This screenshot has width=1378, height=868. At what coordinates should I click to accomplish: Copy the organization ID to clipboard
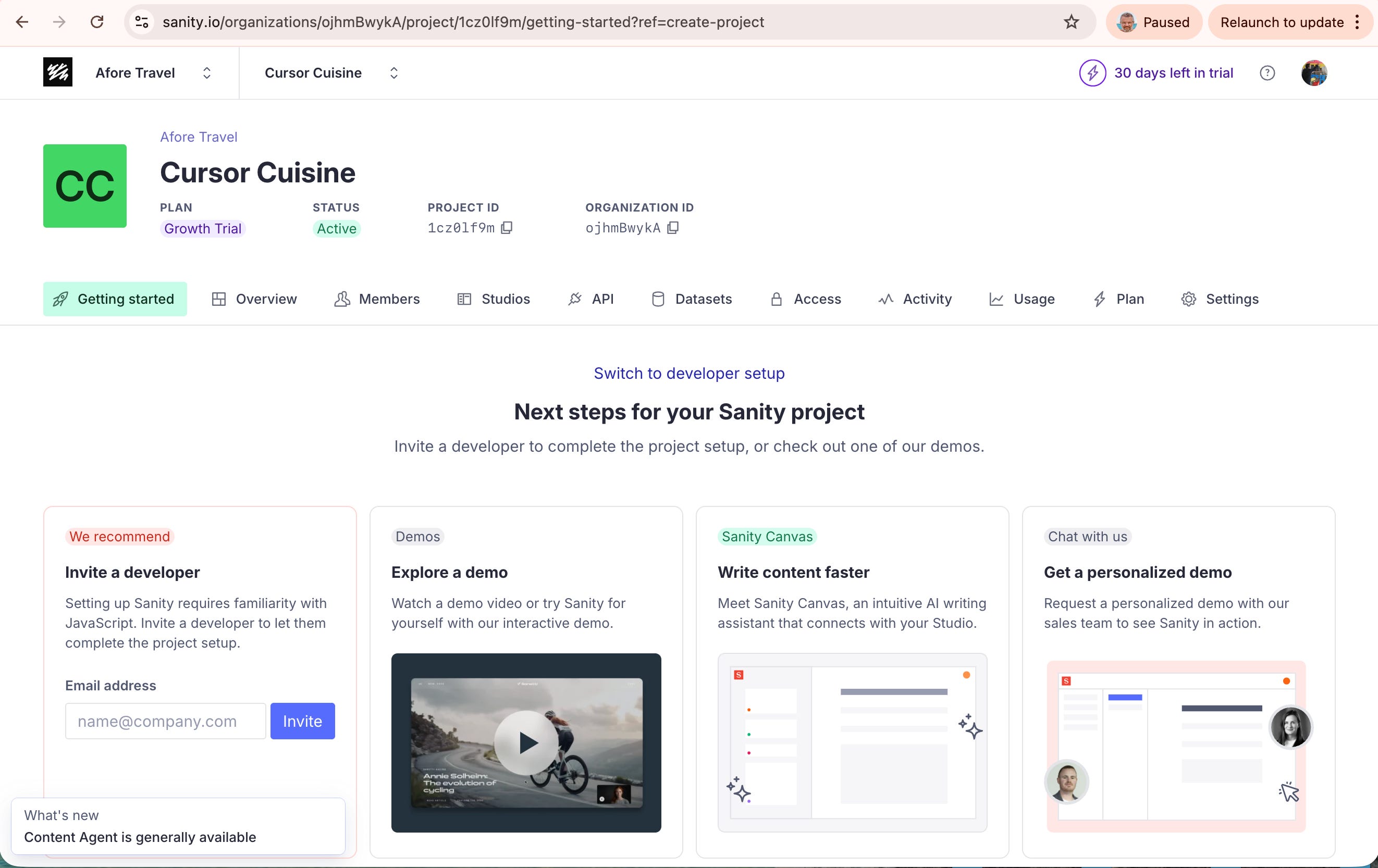pos(673,228)
